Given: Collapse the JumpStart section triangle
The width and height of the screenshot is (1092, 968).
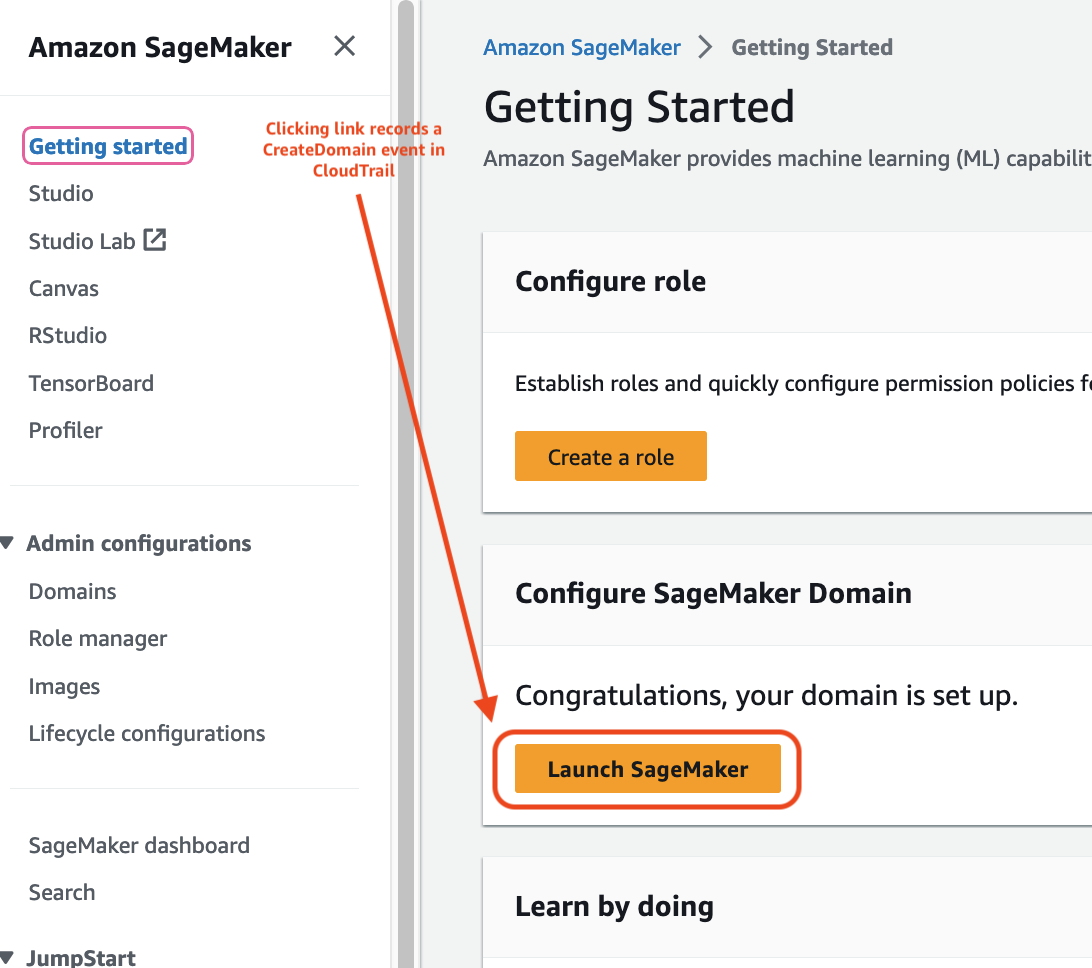Looking at the screenshot, I should pos(8,957).
